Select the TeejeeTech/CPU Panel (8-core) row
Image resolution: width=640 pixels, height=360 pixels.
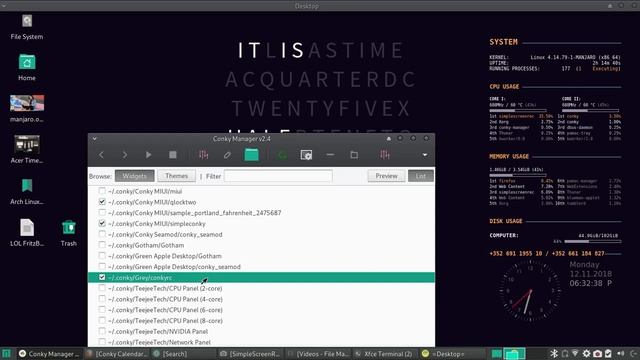261,320
